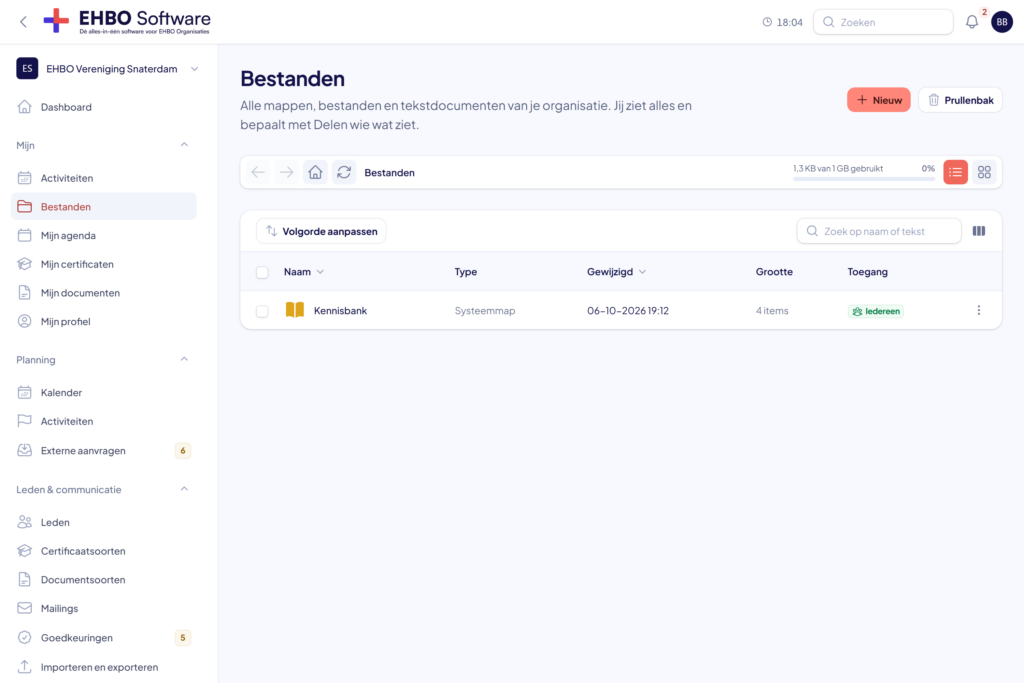Go to Kalender in the sidebar

point(104,392)
